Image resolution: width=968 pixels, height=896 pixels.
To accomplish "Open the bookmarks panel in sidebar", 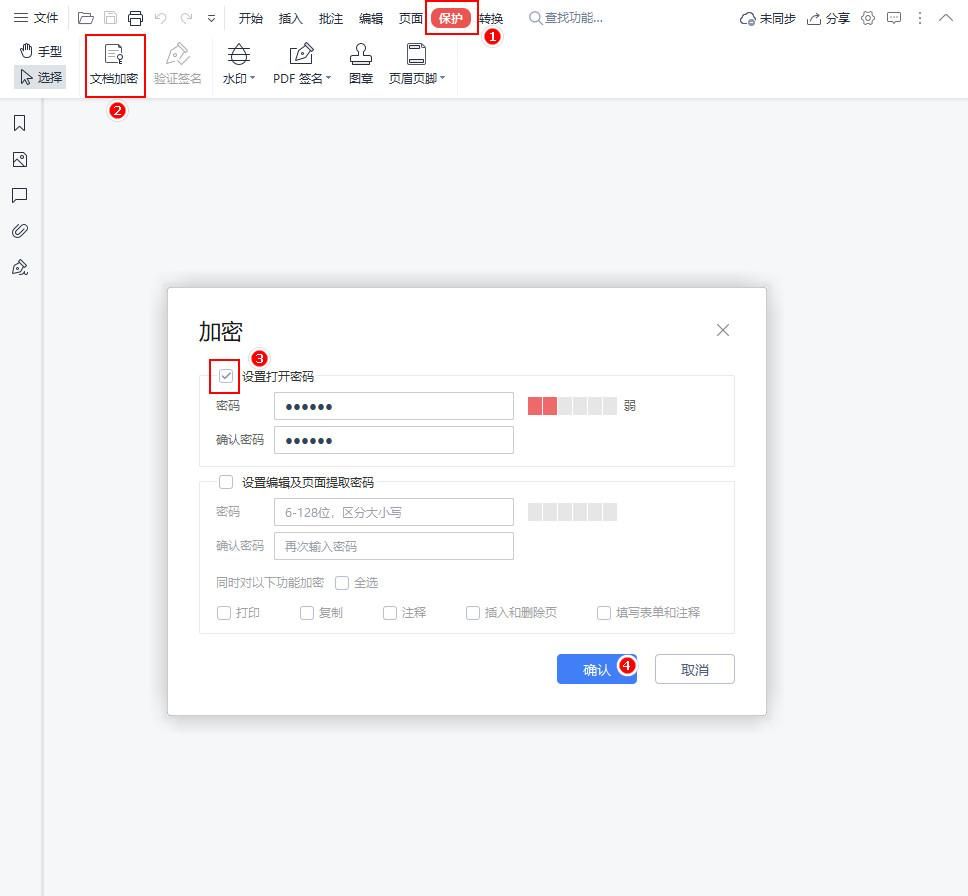I will point(19,123).
